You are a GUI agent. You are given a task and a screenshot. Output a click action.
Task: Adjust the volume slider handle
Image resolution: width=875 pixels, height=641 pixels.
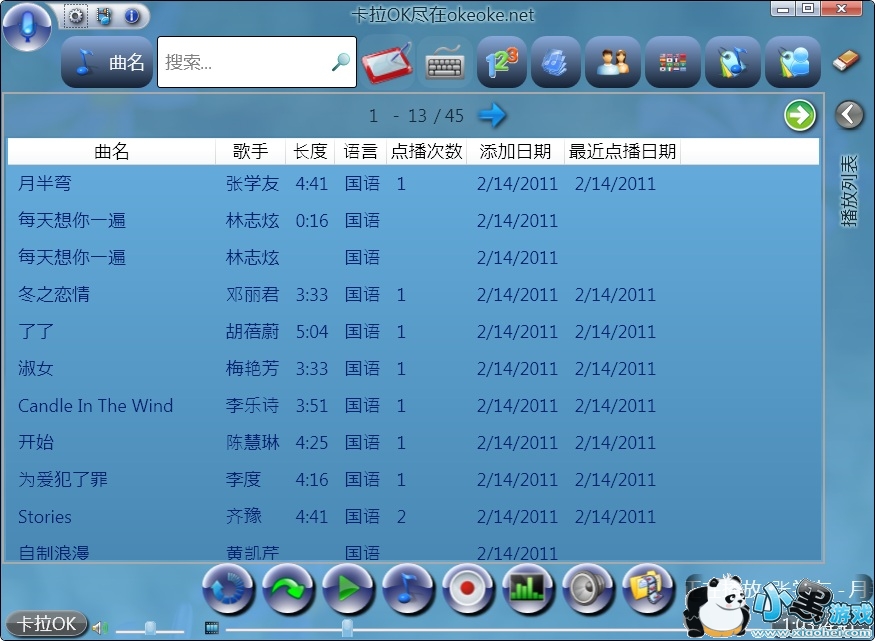tap(150, 628)
